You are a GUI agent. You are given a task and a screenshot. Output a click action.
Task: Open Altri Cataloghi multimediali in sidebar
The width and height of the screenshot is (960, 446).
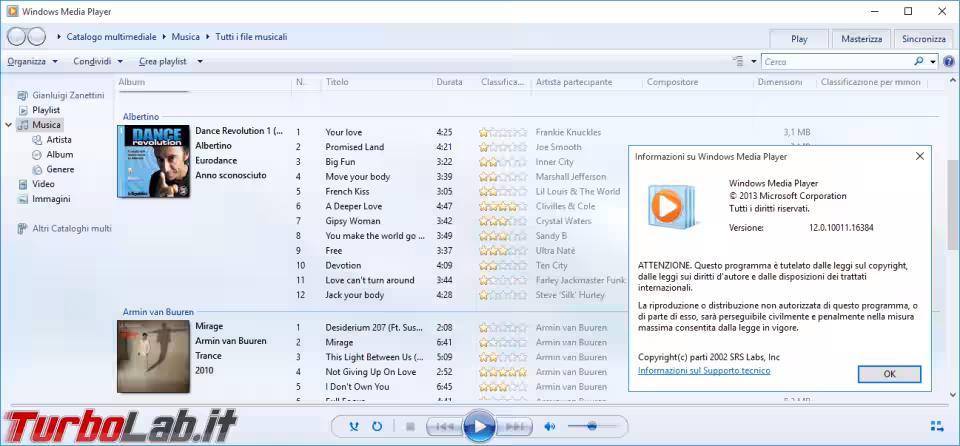pos(64,229)
